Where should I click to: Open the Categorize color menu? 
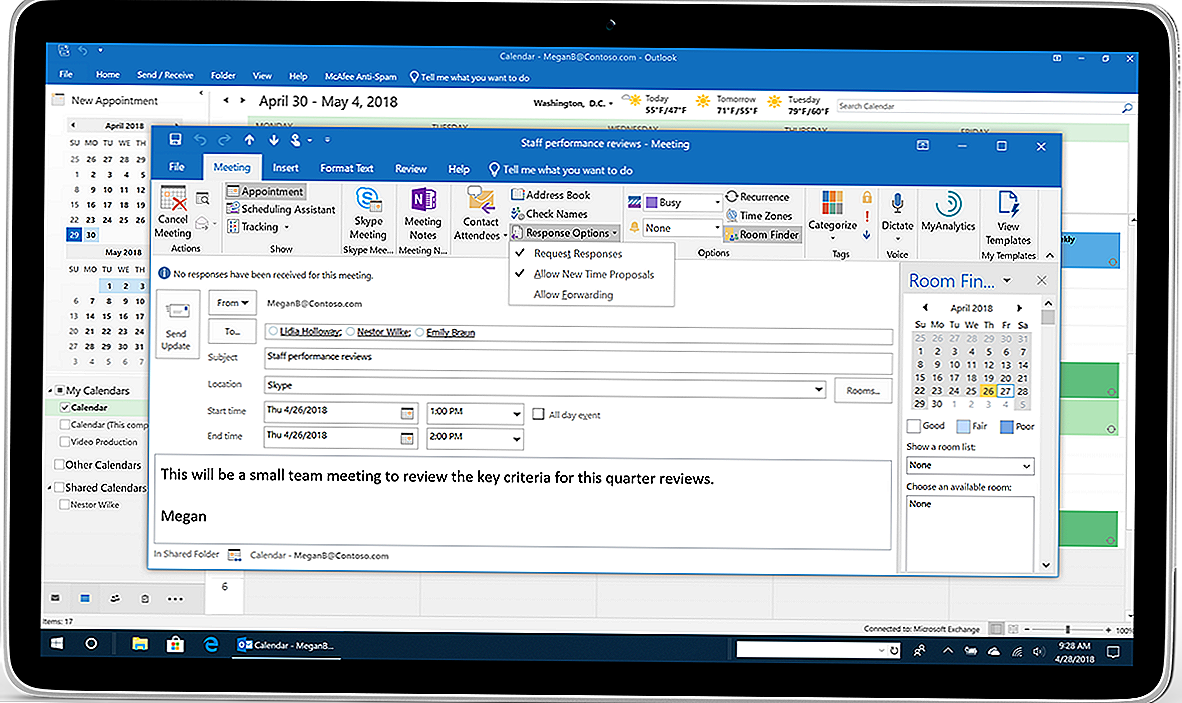tap(832, 214)
